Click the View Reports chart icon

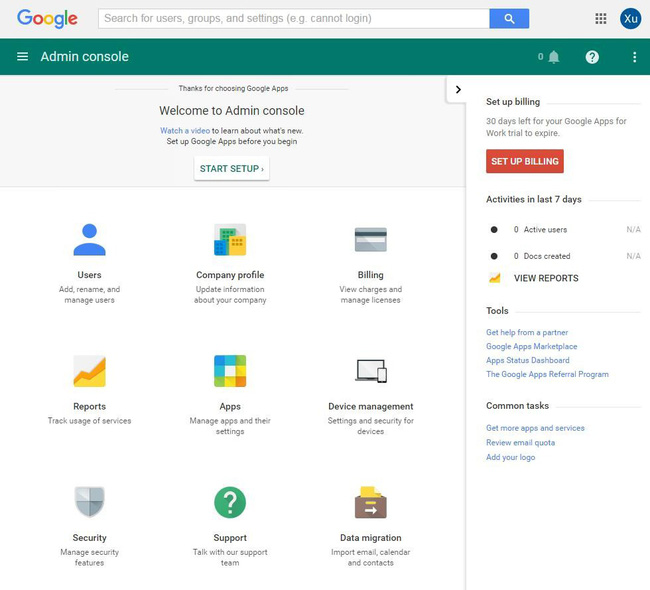(495, 278)
